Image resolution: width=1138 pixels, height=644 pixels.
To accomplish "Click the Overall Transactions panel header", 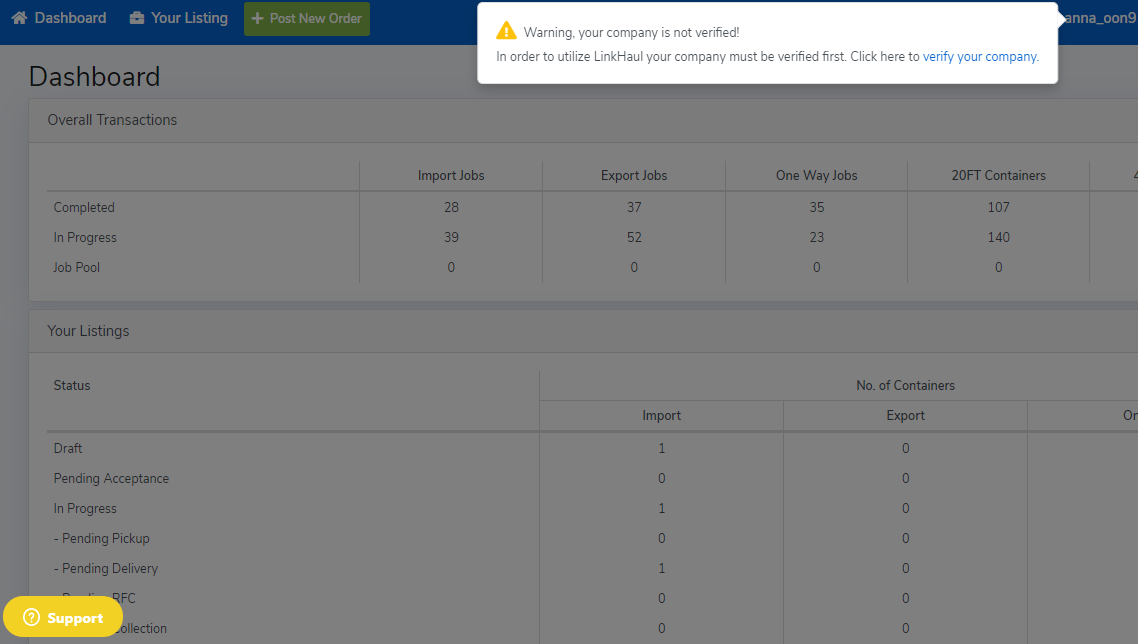I will click(112, 120).
